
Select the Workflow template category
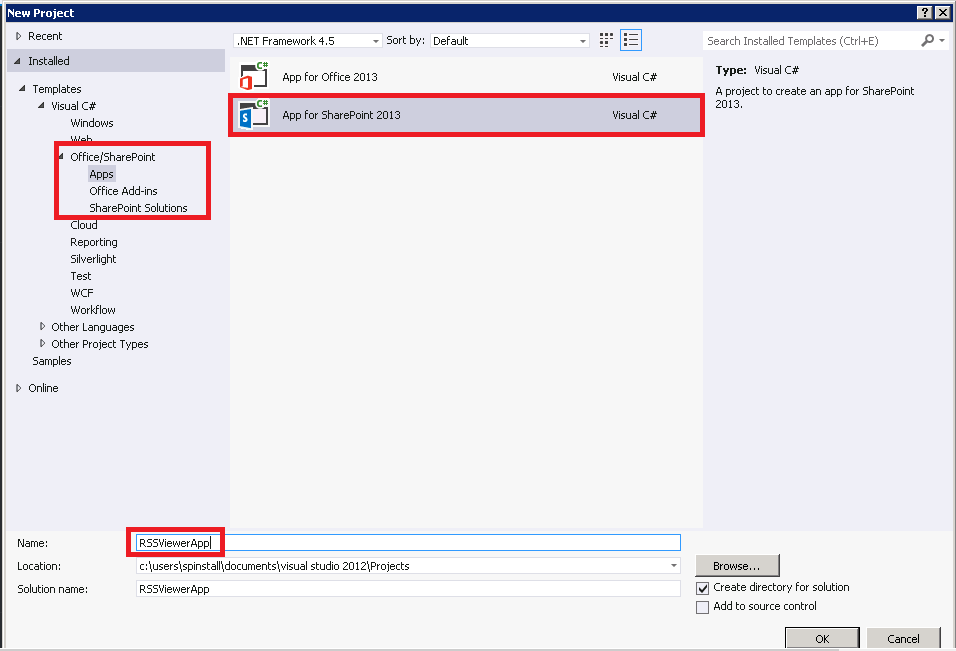(93, 310)
